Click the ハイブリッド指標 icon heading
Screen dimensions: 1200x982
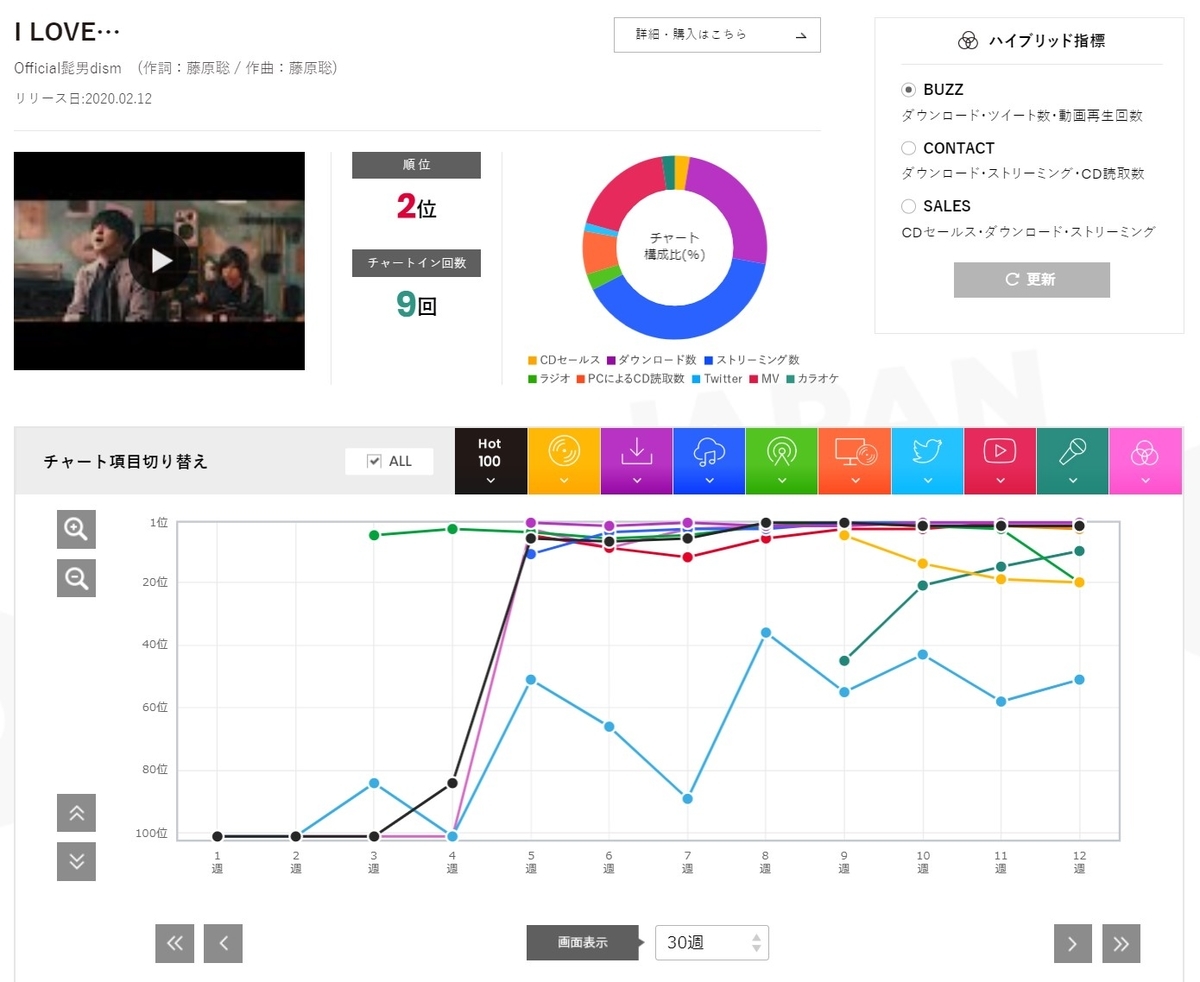point(1030,41)
